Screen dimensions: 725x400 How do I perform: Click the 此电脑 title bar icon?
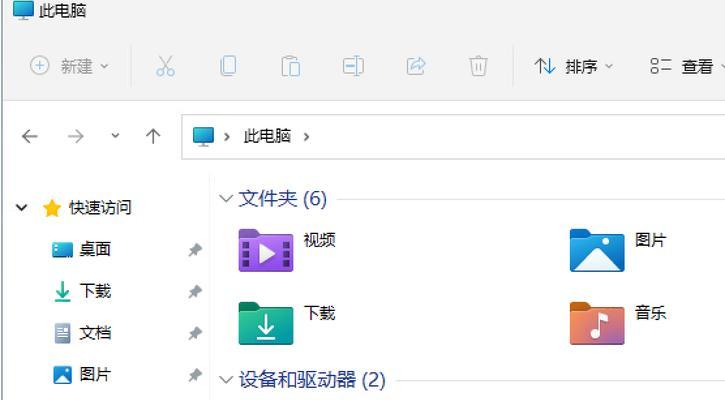point(23,10)
